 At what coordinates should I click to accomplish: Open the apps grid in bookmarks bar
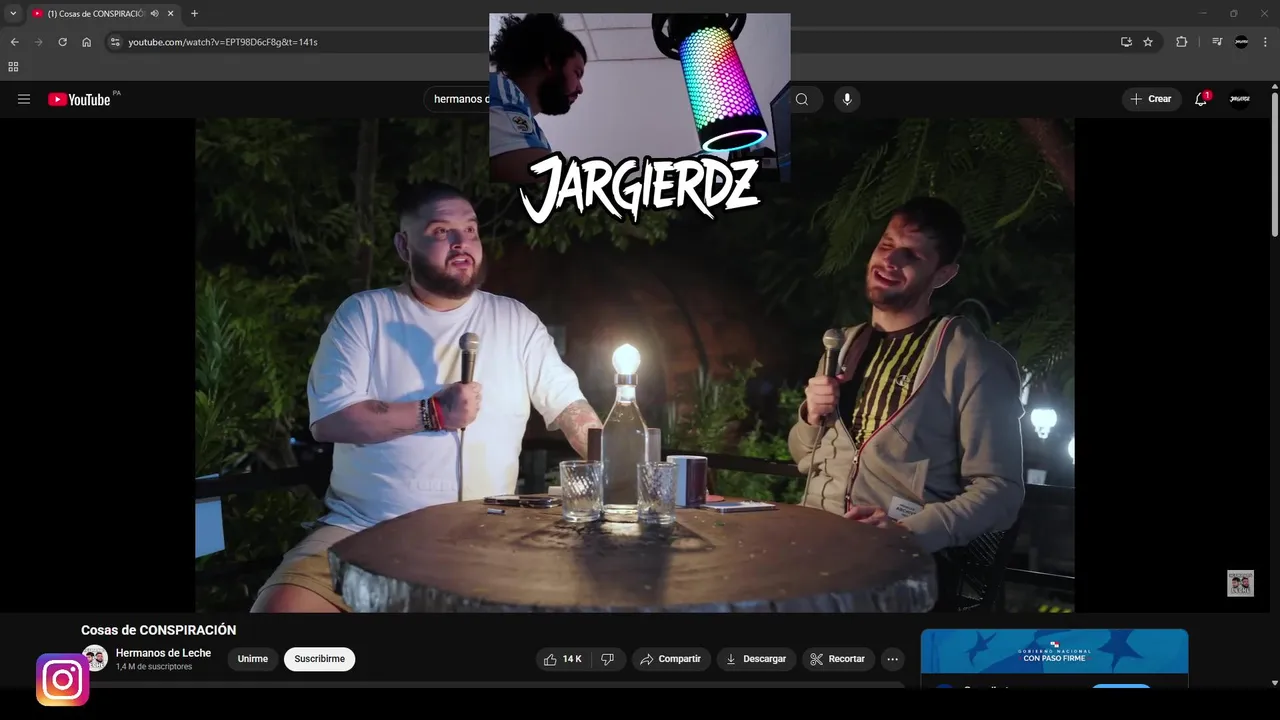click(x=13, y=67)
